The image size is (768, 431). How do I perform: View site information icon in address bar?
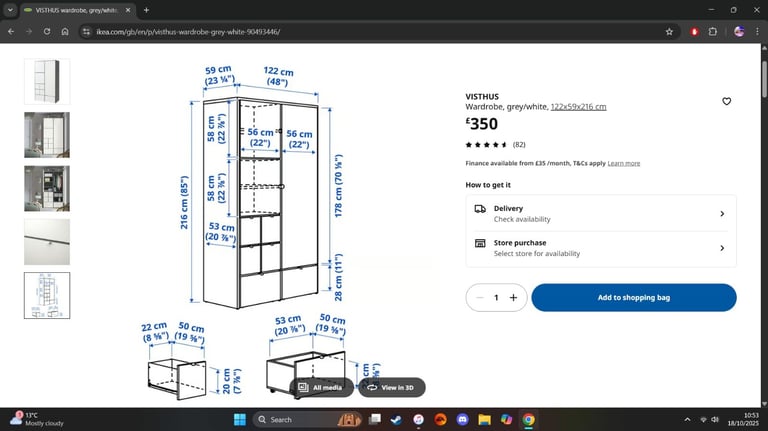(x=87, y=32)
